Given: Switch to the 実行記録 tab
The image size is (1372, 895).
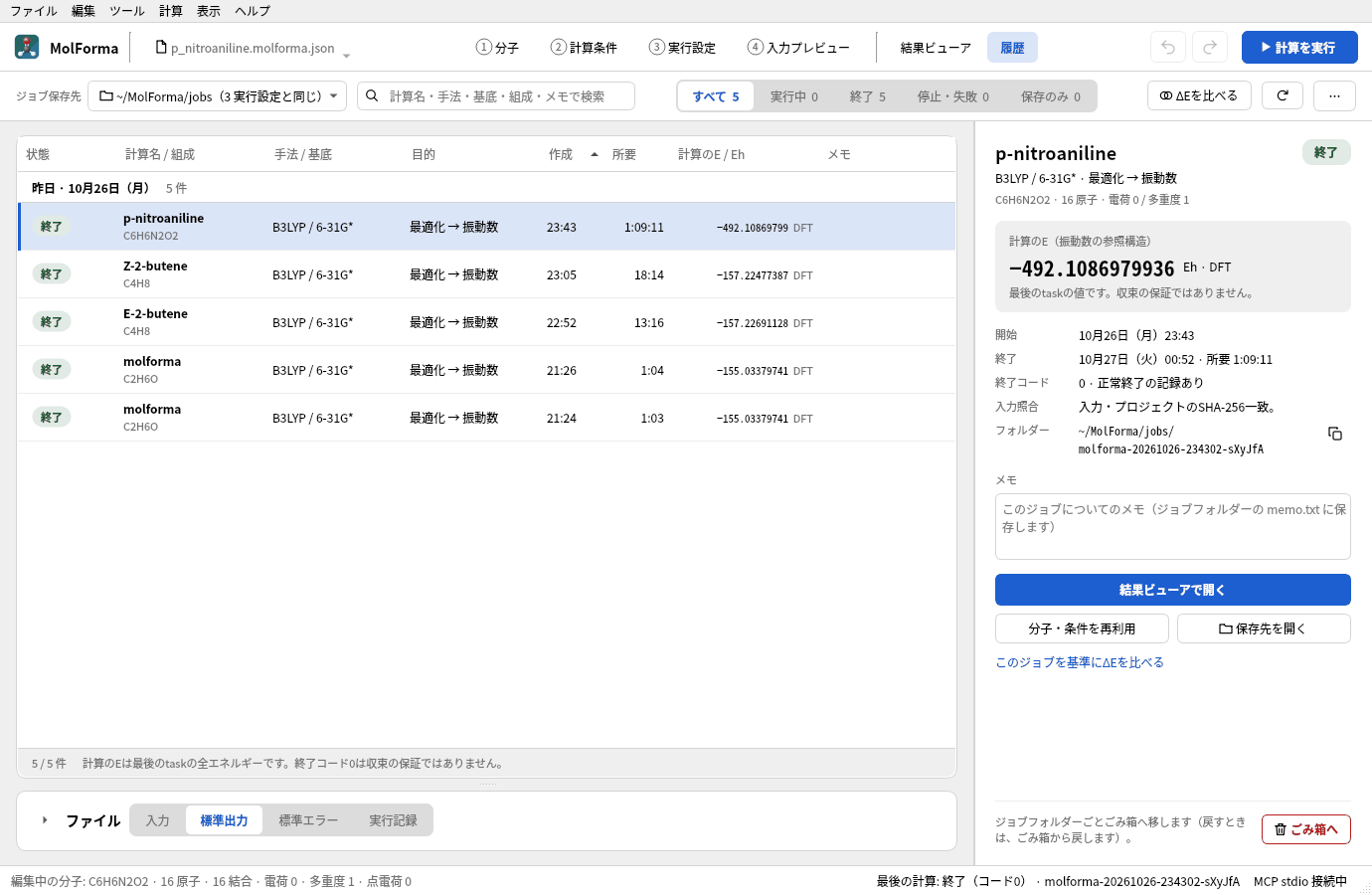Looking at the screenshot, I should pos(393,820).
